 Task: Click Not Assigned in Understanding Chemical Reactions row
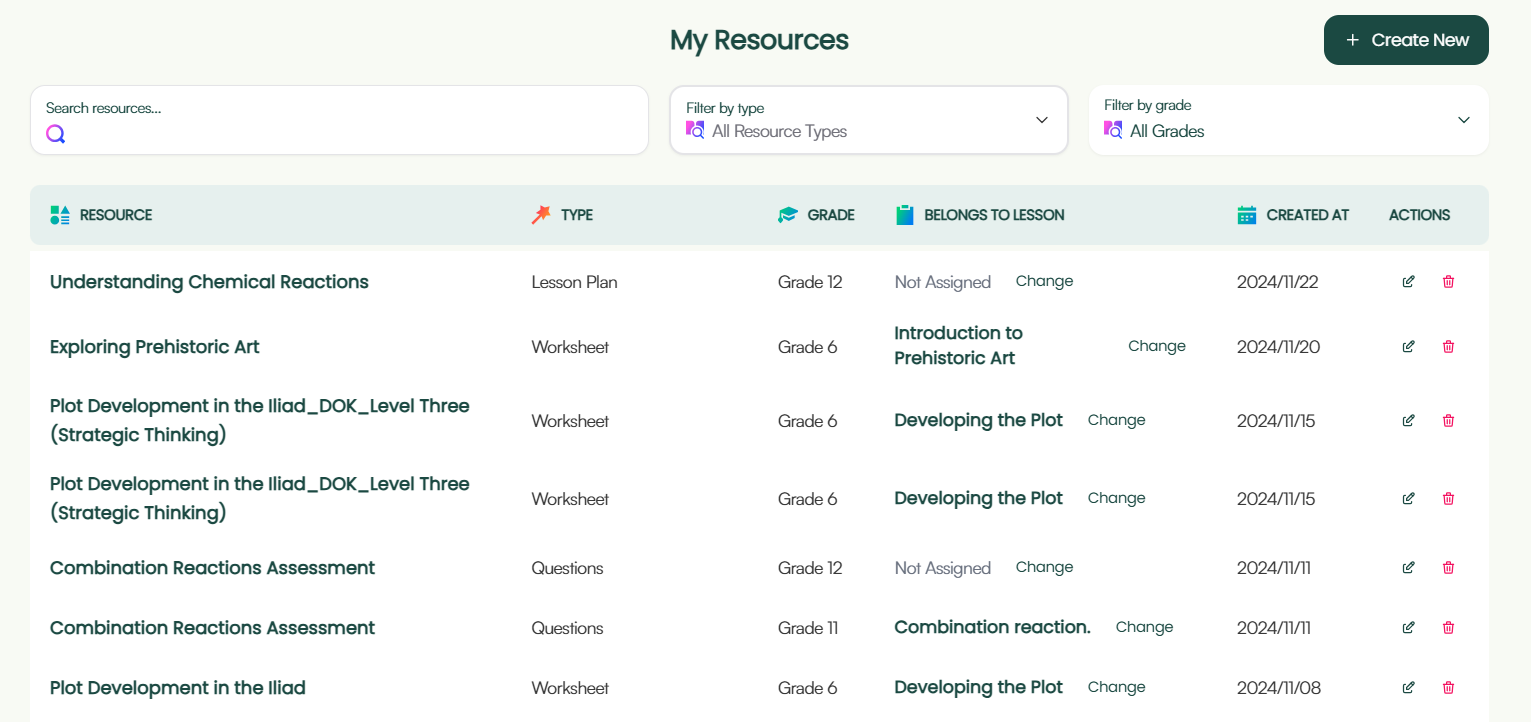[943, 282]
